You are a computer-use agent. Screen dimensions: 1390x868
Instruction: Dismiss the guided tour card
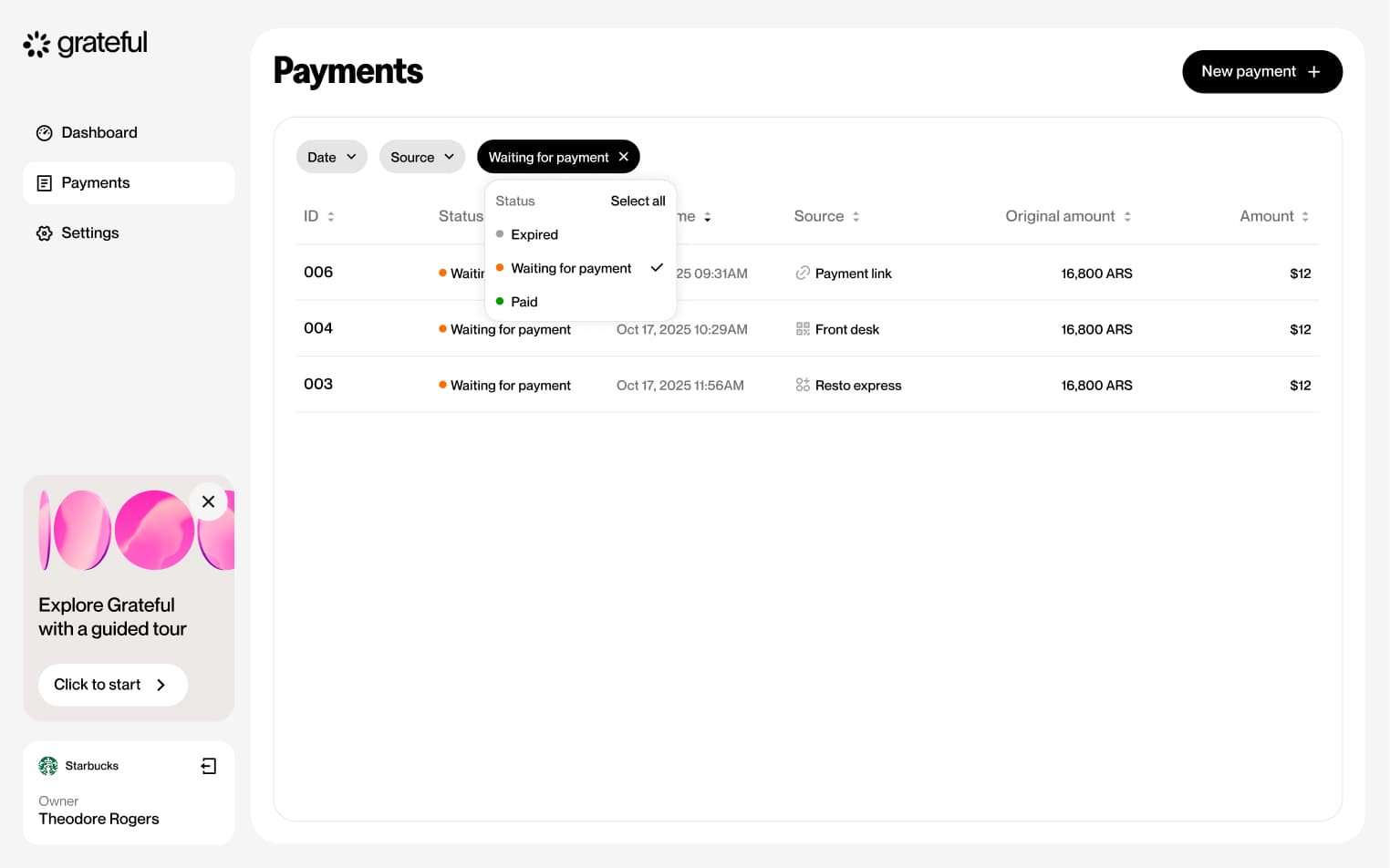click(208, 501)
